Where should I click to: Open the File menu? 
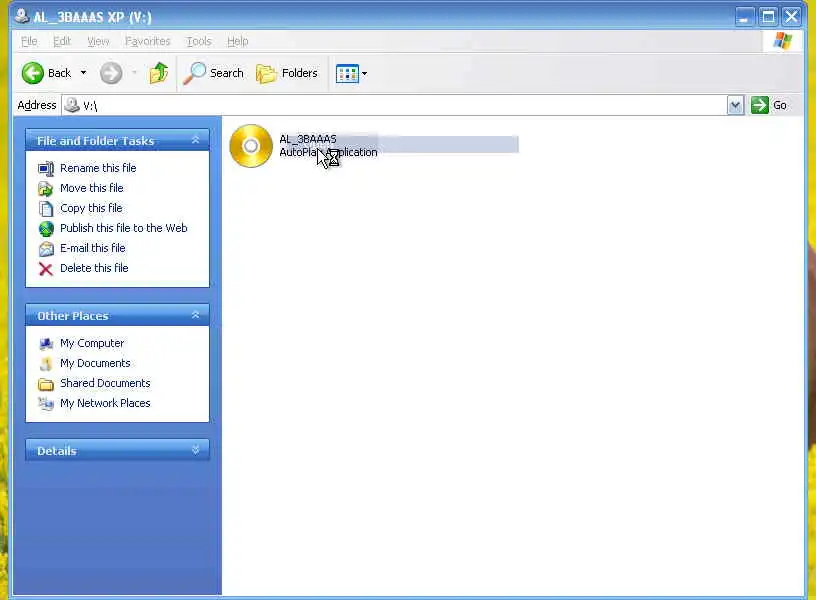click(29, 41)
